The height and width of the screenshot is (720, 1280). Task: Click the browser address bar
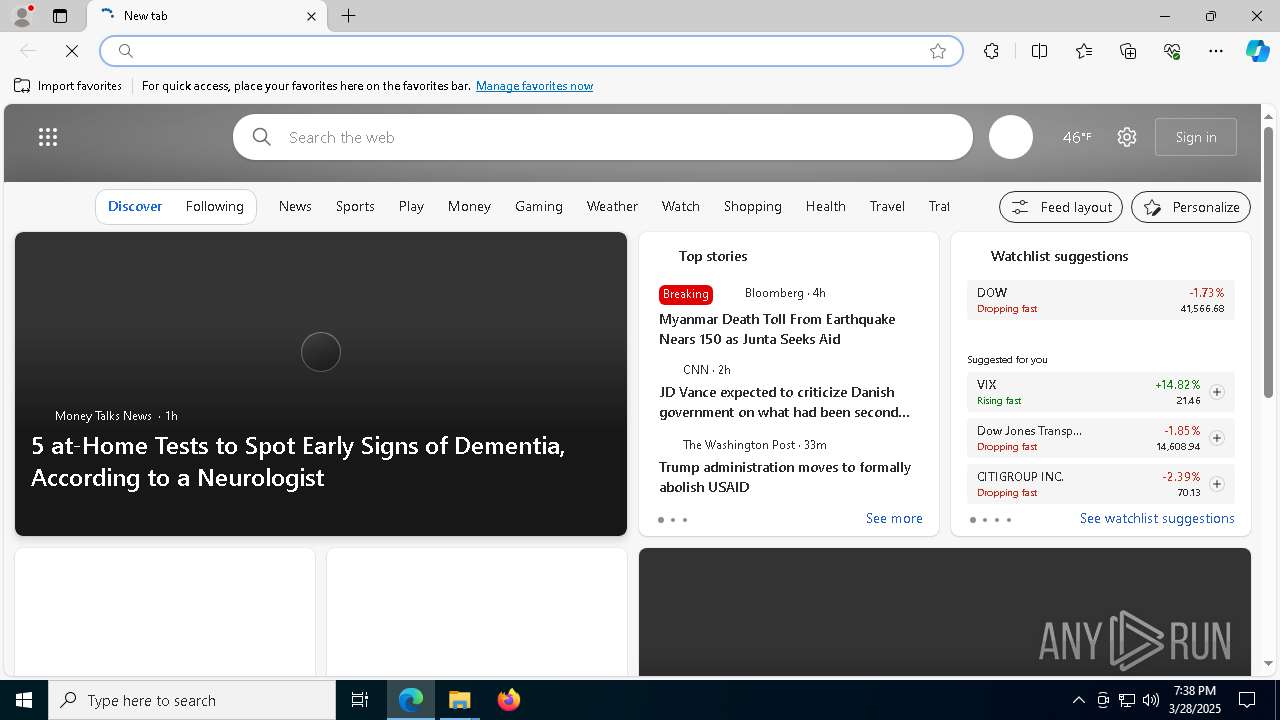(x=530, y=51)
